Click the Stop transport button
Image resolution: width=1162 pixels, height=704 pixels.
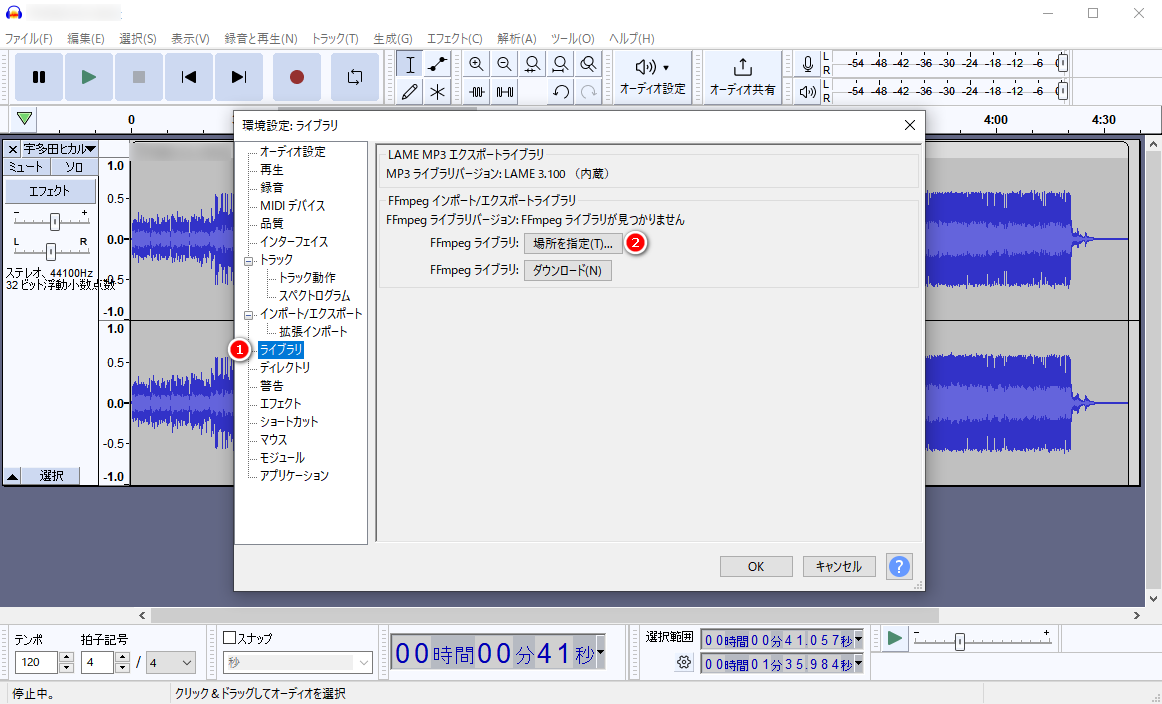click(139, 76)
